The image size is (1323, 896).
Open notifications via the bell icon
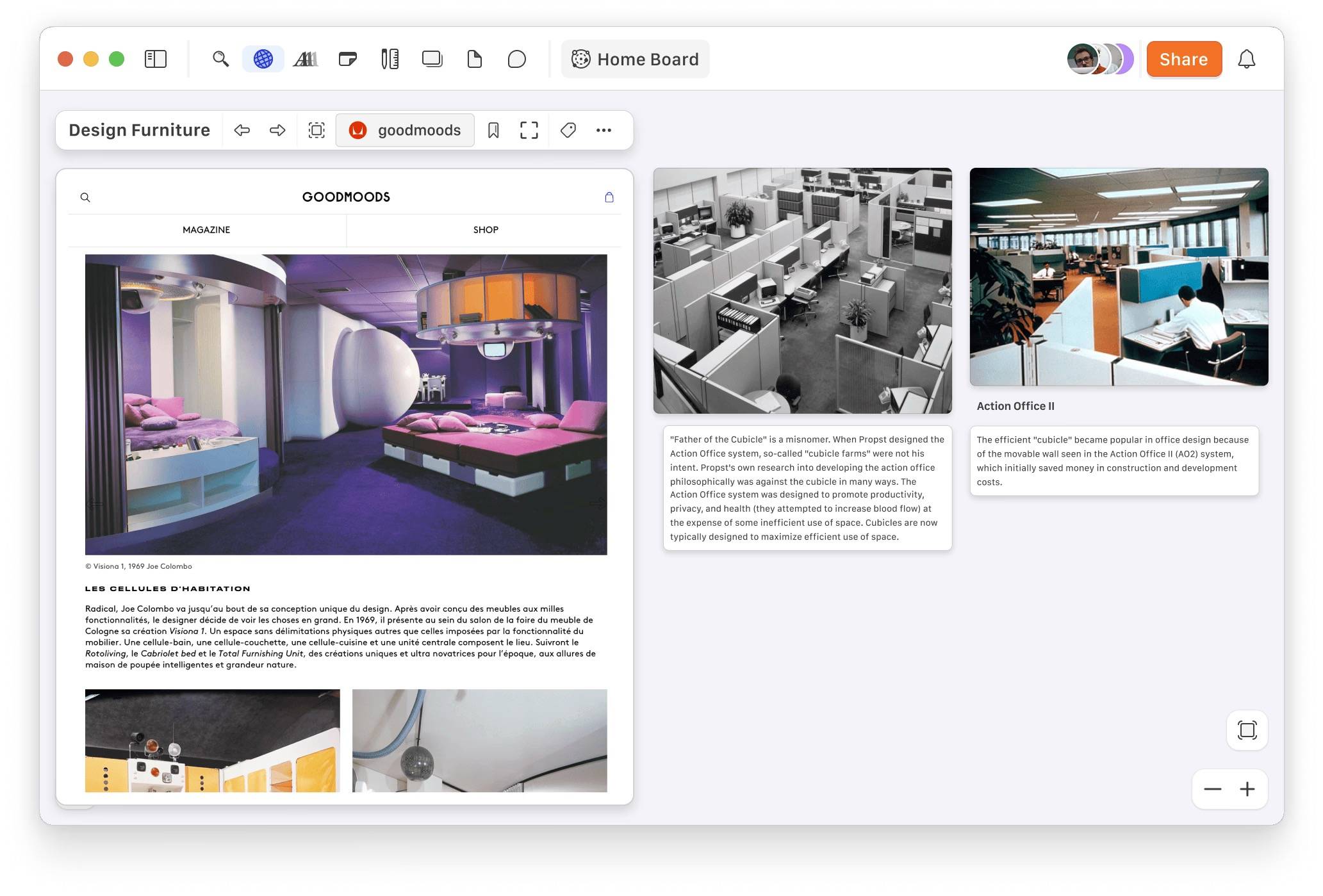pyautogui.click(x=1247, y=59)
